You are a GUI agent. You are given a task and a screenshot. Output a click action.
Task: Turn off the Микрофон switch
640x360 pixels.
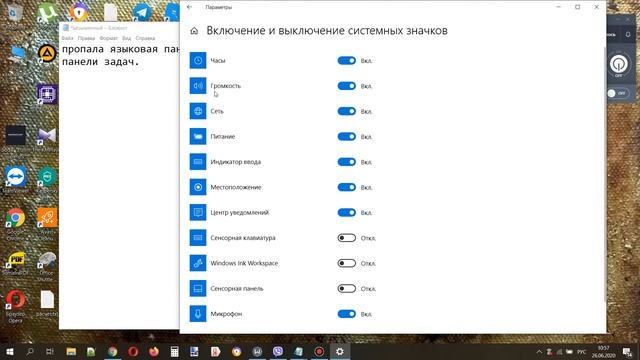coord(347,314)
